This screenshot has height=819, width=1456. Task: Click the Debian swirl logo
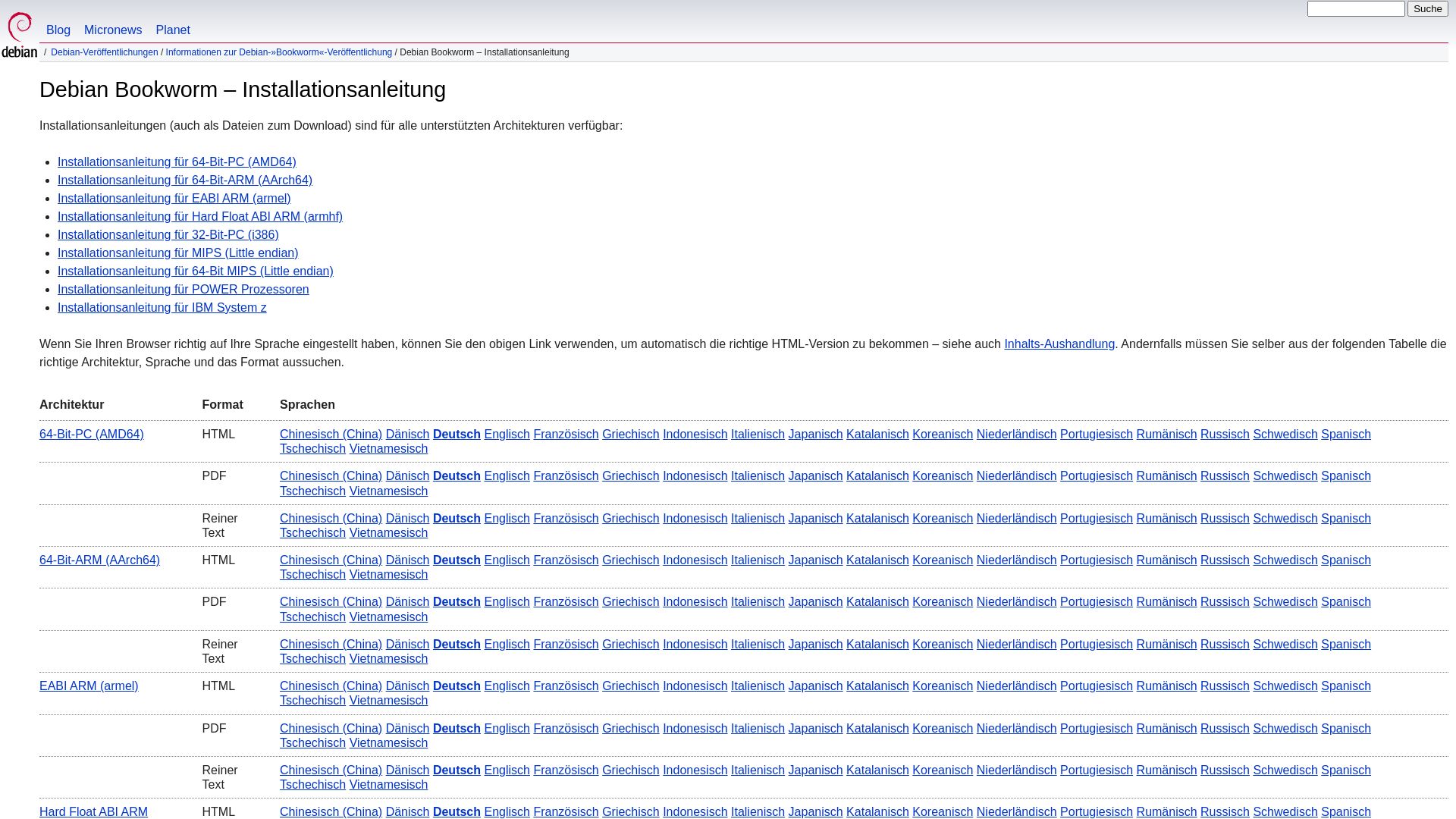[x=19, y=34]
